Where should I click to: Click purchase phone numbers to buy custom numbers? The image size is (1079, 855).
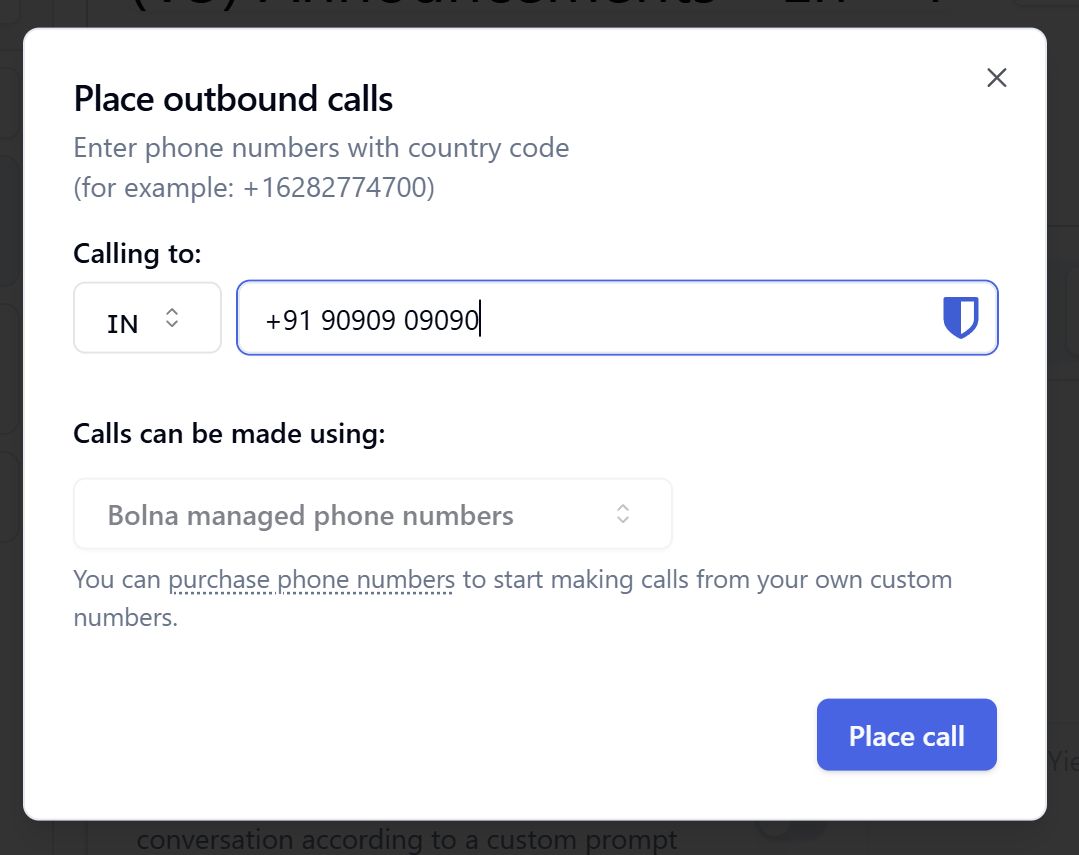[311, 579]
